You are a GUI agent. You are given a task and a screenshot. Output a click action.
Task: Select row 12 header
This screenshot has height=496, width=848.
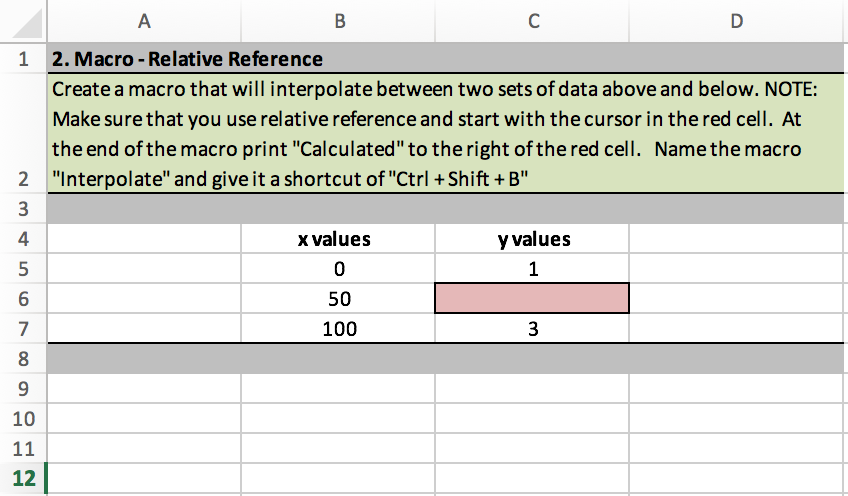coord(23,478)
